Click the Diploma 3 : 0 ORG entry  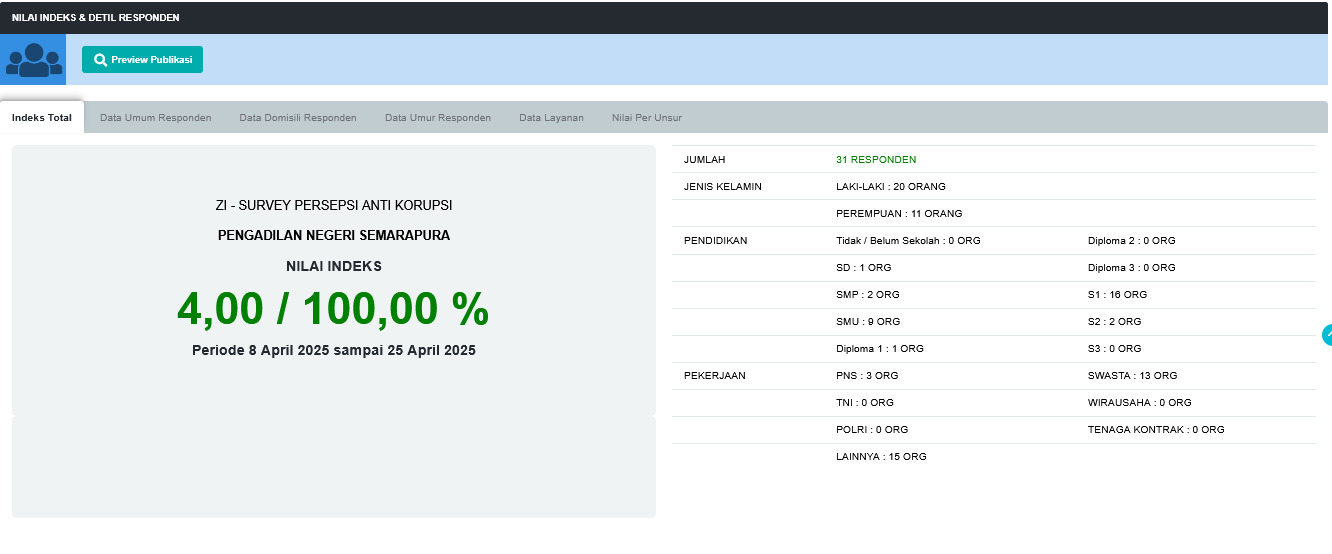(1132, 268)
